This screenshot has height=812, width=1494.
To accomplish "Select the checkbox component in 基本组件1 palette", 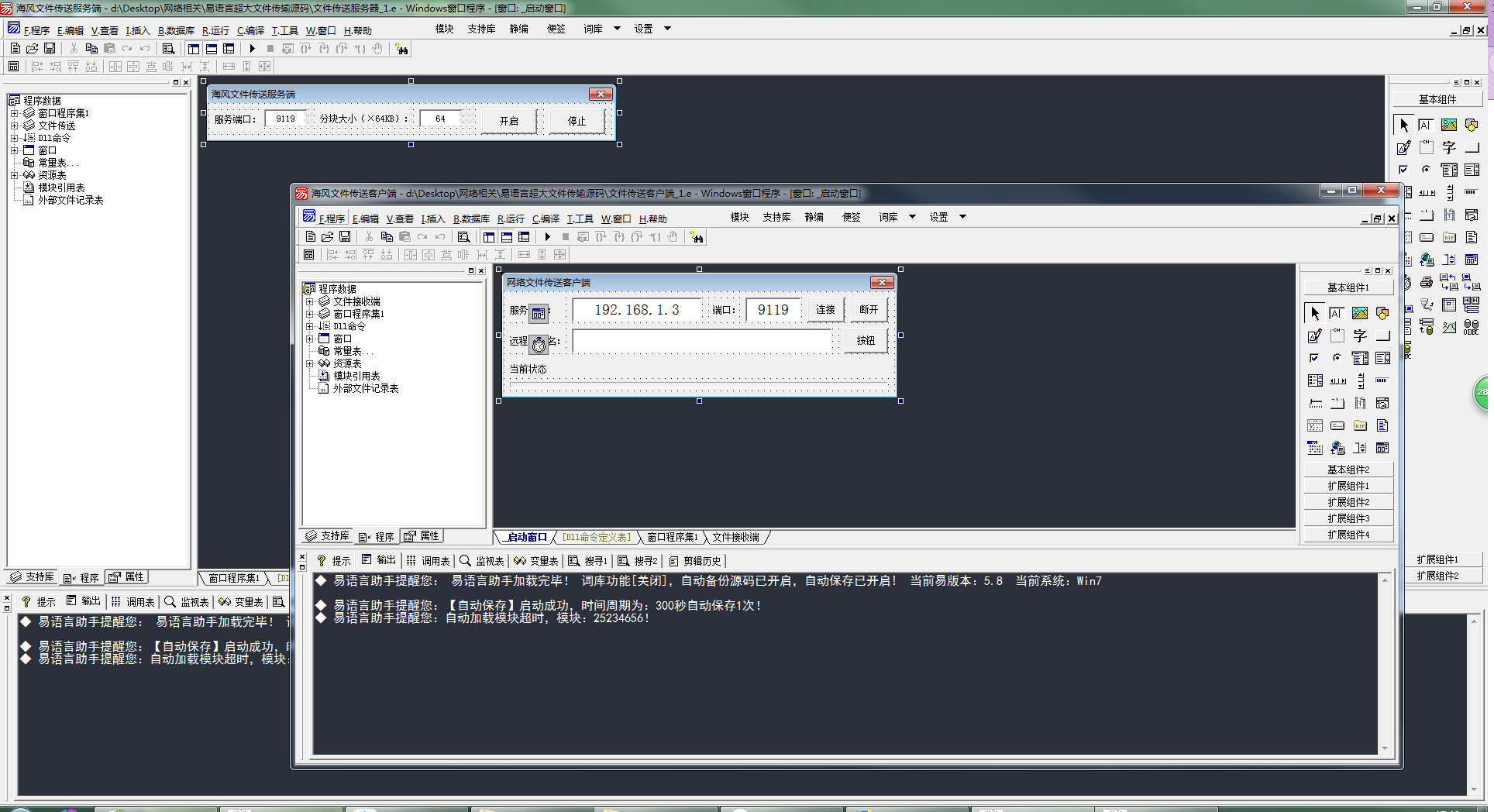I will coord(1314,358).
